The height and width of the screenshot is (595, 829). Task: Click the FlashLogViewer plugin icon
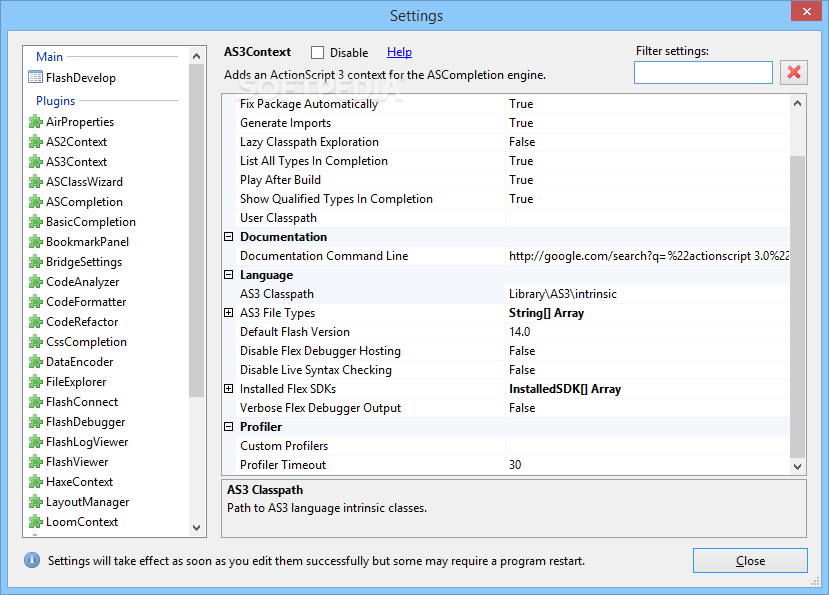click(x=35, y=442)
